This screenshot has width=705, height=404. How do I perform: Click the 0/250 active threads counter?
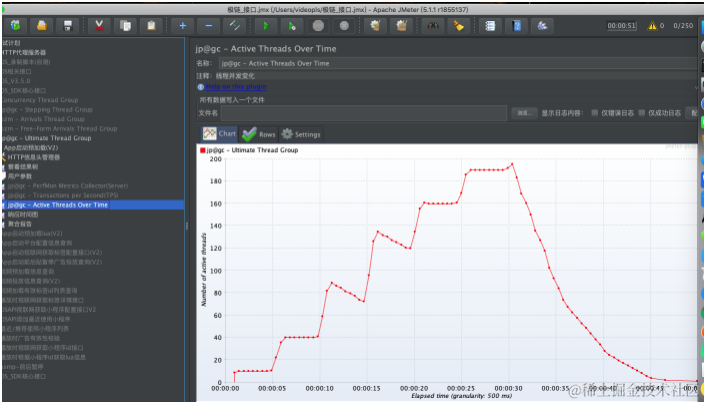pos(683,26)
